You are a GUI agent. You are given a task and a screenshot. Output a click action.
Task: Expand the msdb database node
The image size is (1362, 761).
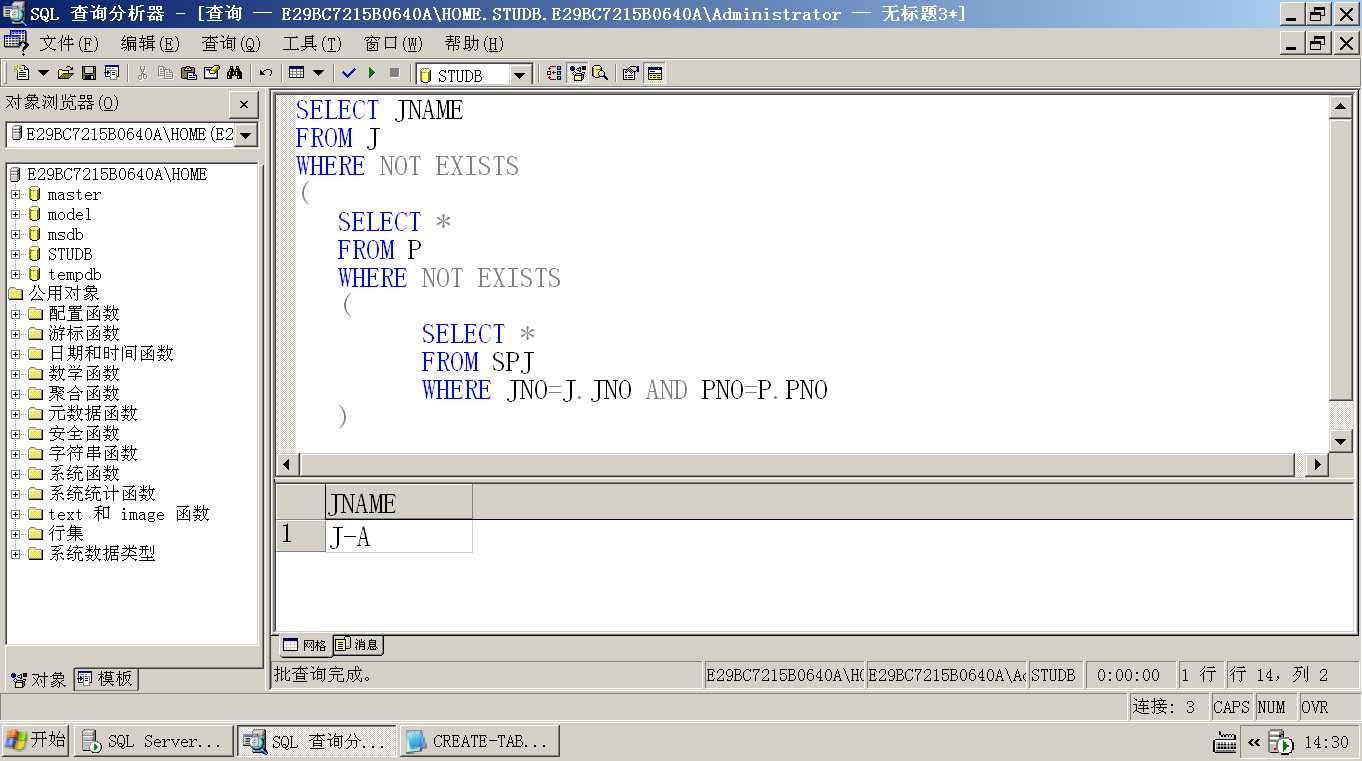15,234
